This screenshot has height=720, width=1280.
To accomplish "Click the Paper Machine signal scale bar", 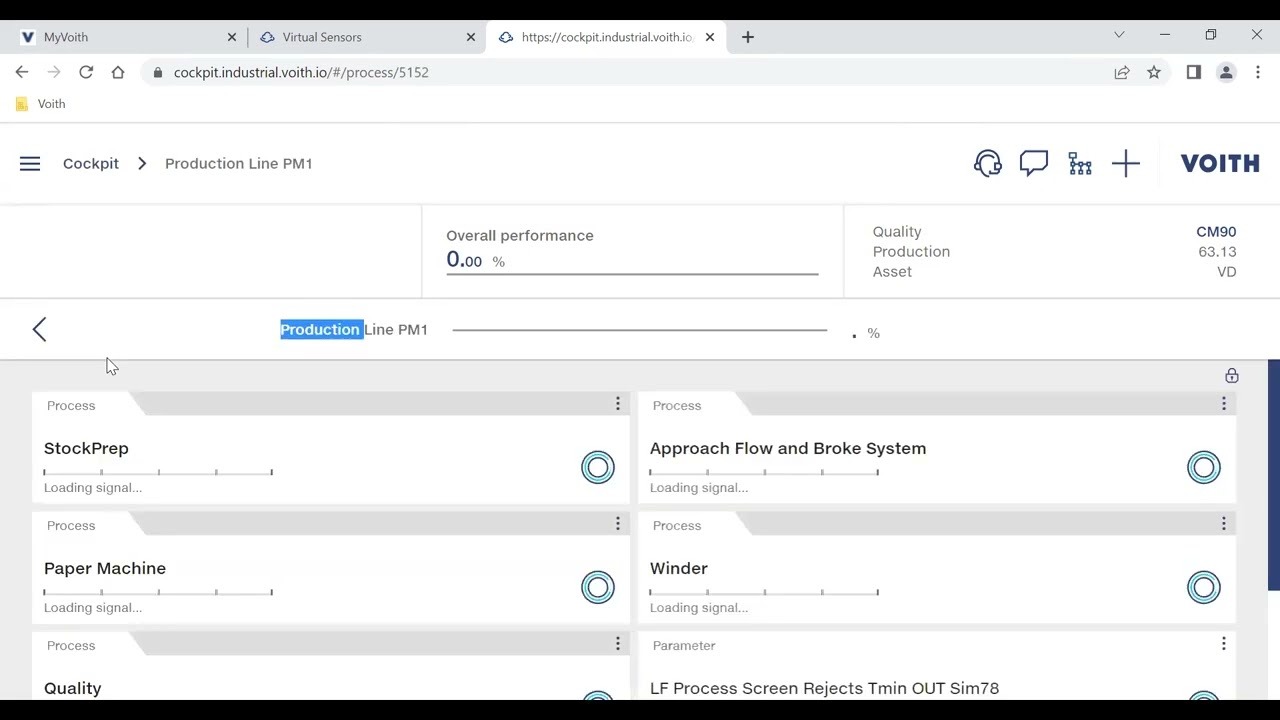I will [x=158, y=592].
